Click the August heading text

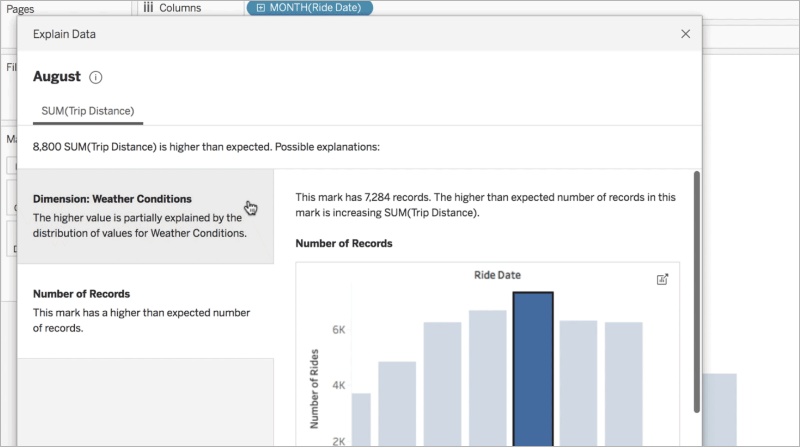(x=57, y=77)
